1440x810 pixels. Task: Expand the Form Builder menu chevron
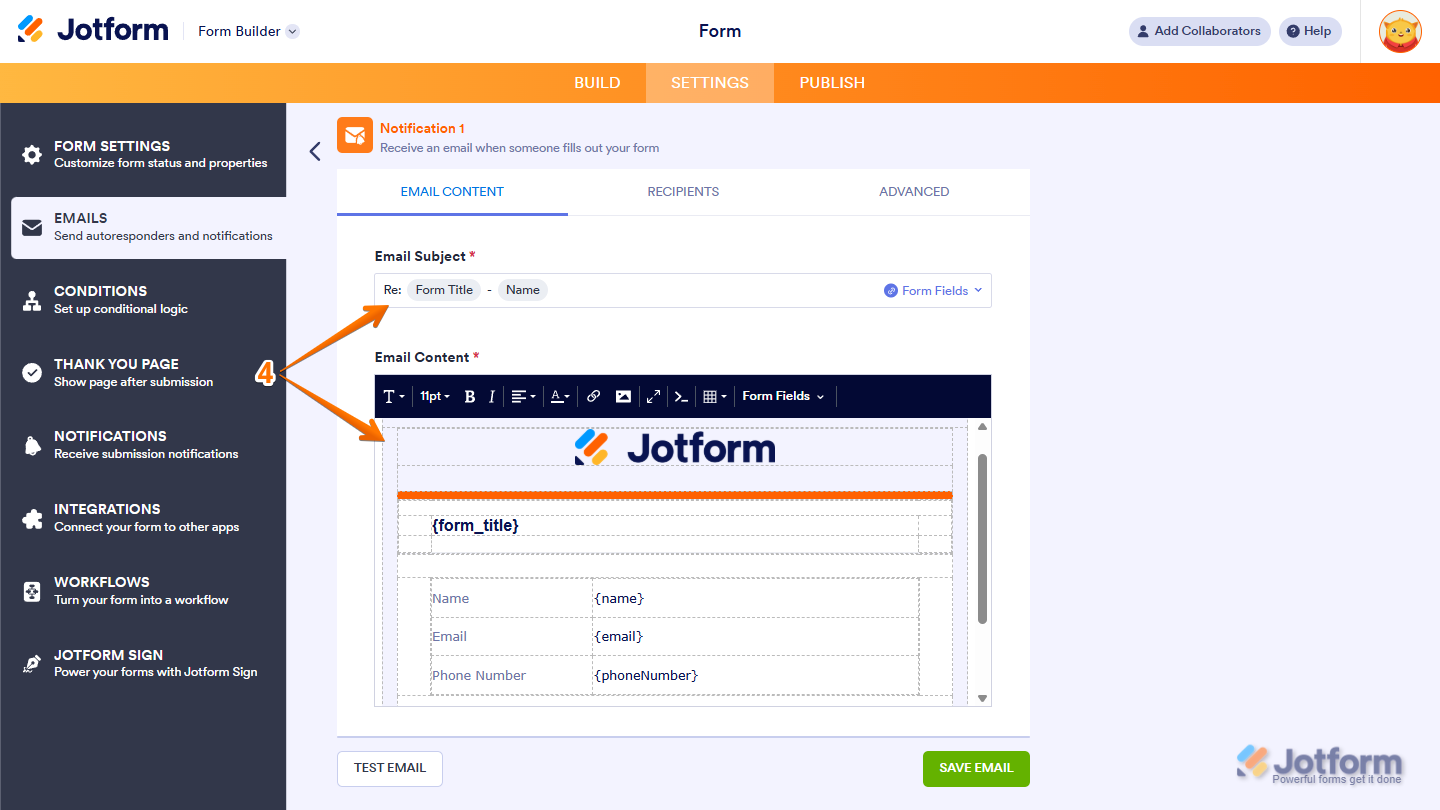click(291, 31)
